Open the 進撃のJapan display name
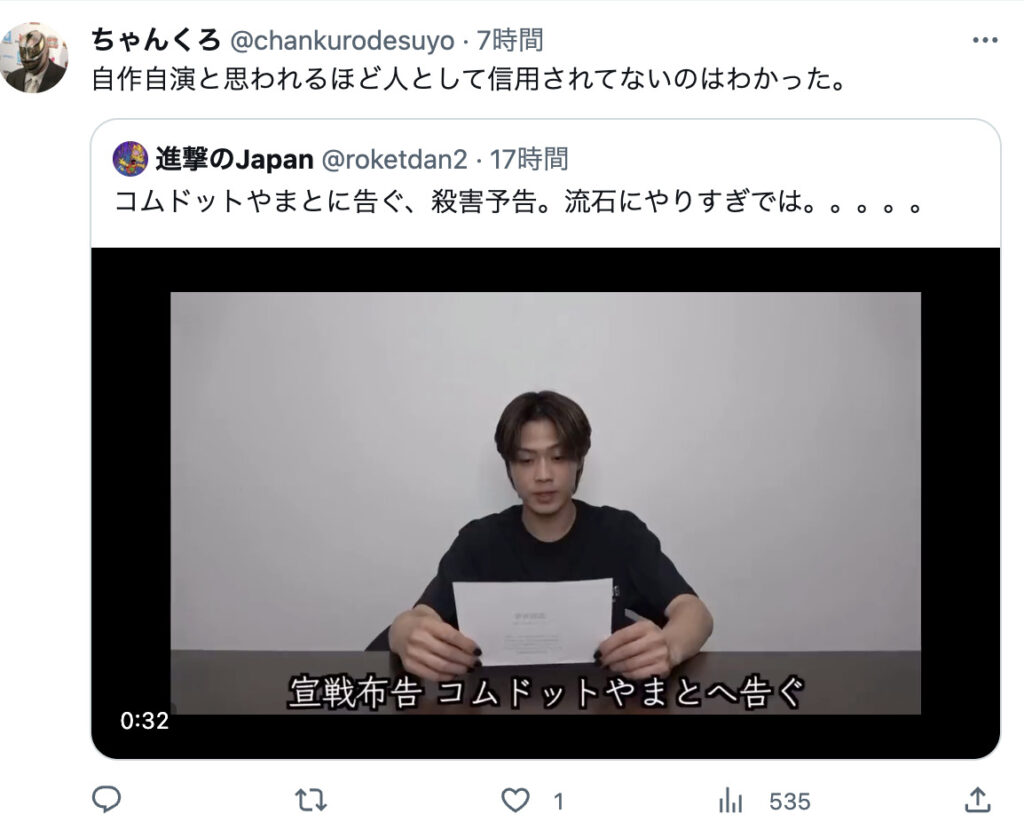This screenshot has height=830, width=1024. click(234, 159)
